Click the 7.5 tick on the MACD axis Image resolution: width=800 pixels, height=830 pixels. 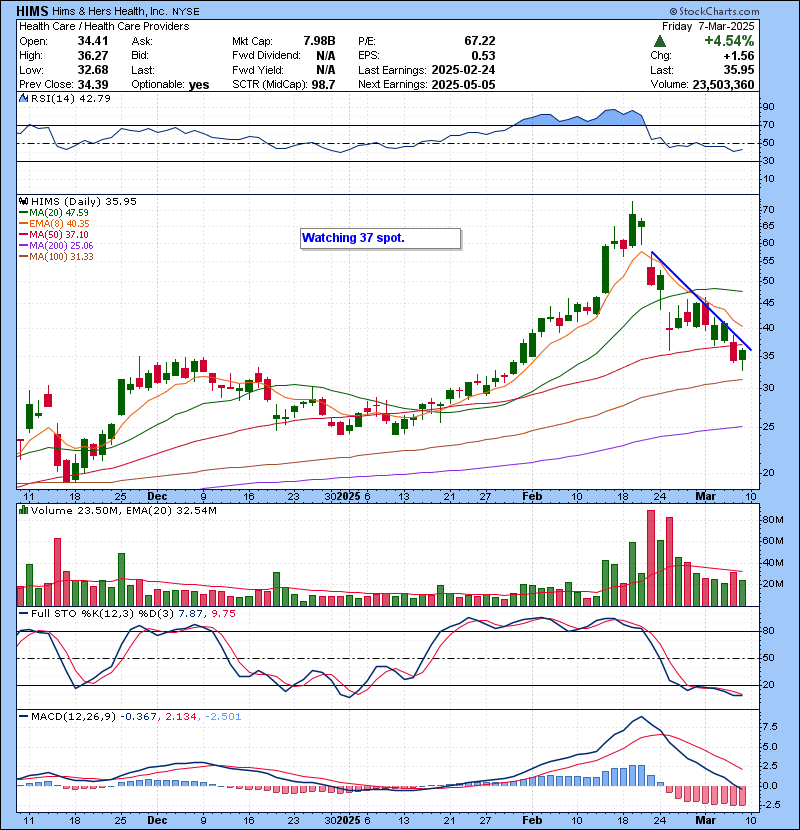click(x=770, y=726)
